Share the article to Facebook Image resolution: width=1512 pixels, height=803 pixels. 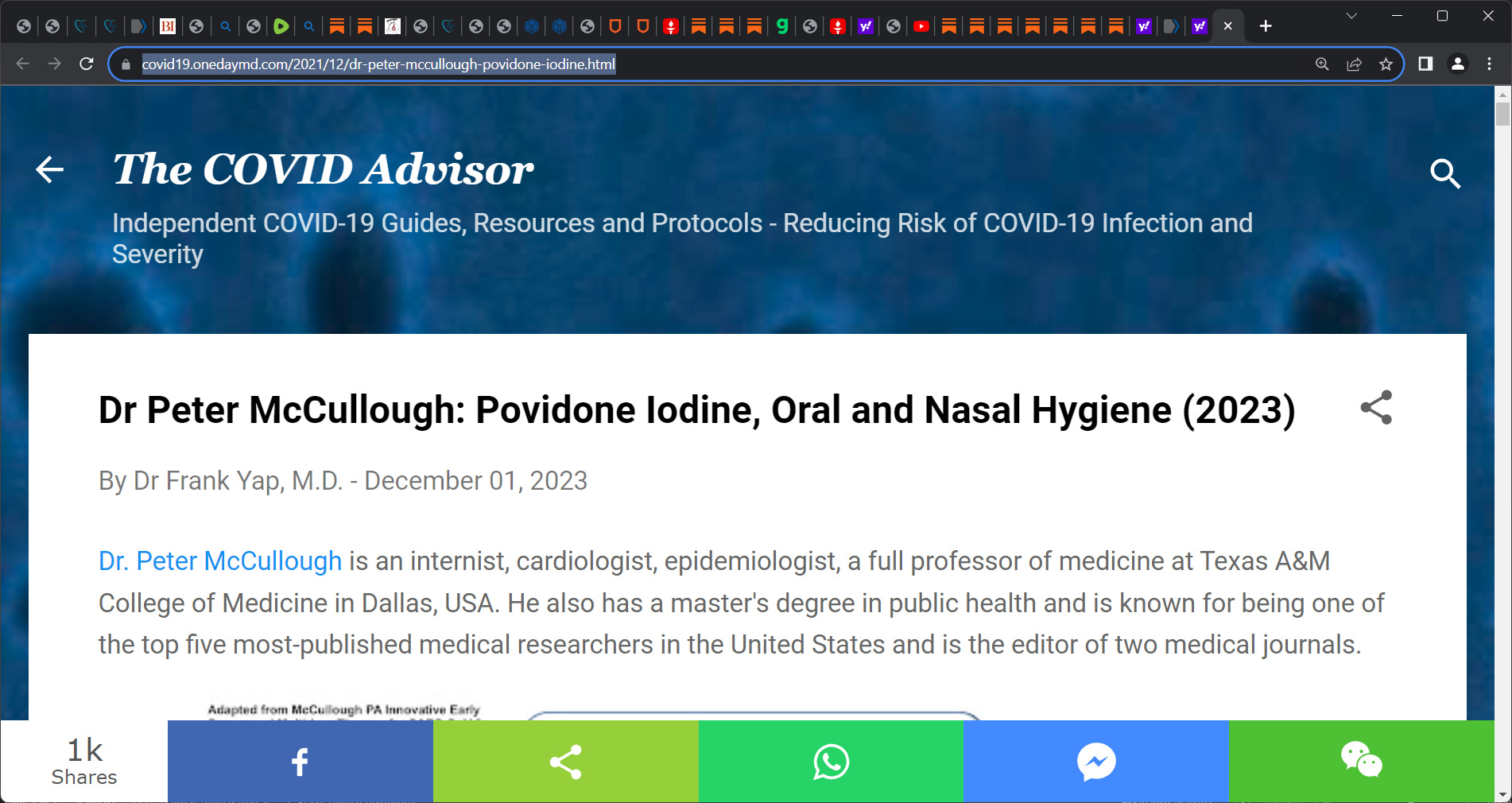(299, 762)
